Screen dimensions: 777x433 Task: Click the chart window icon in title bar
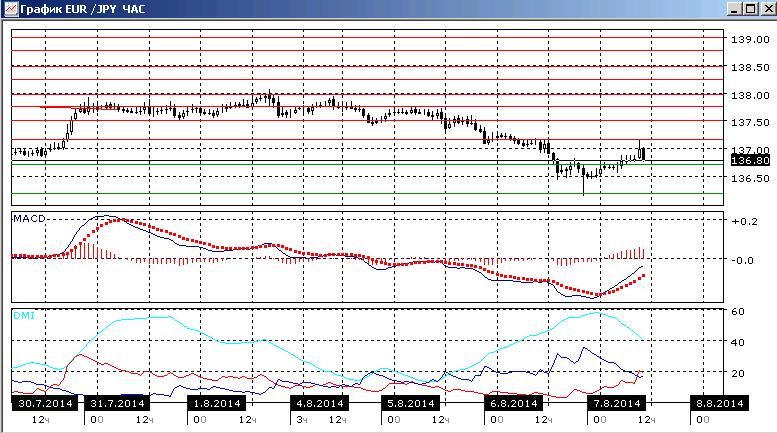coord(10,9)
